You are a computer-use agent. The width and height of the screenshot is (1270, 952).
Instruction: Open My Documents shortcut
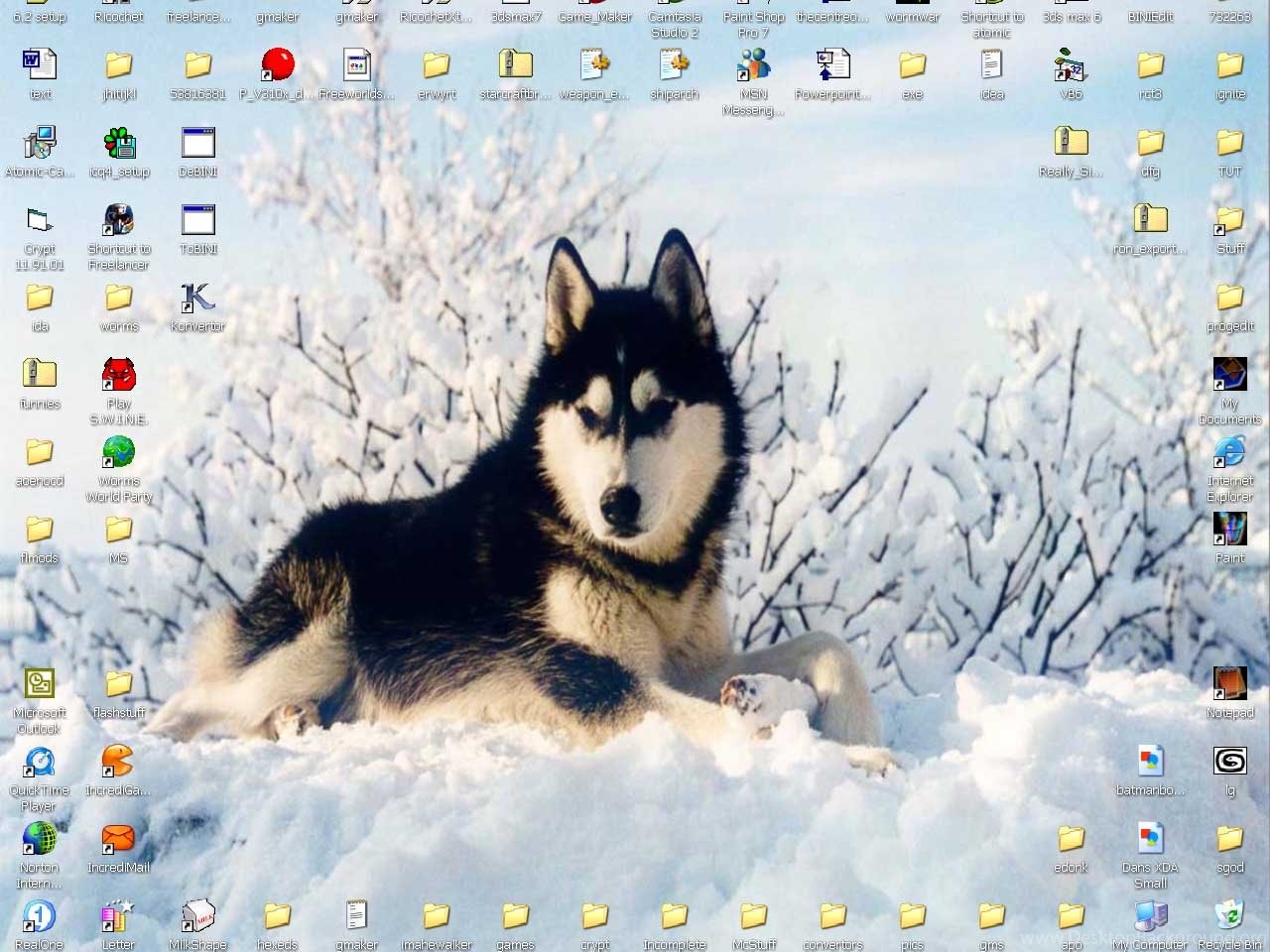click(1230, 375)
